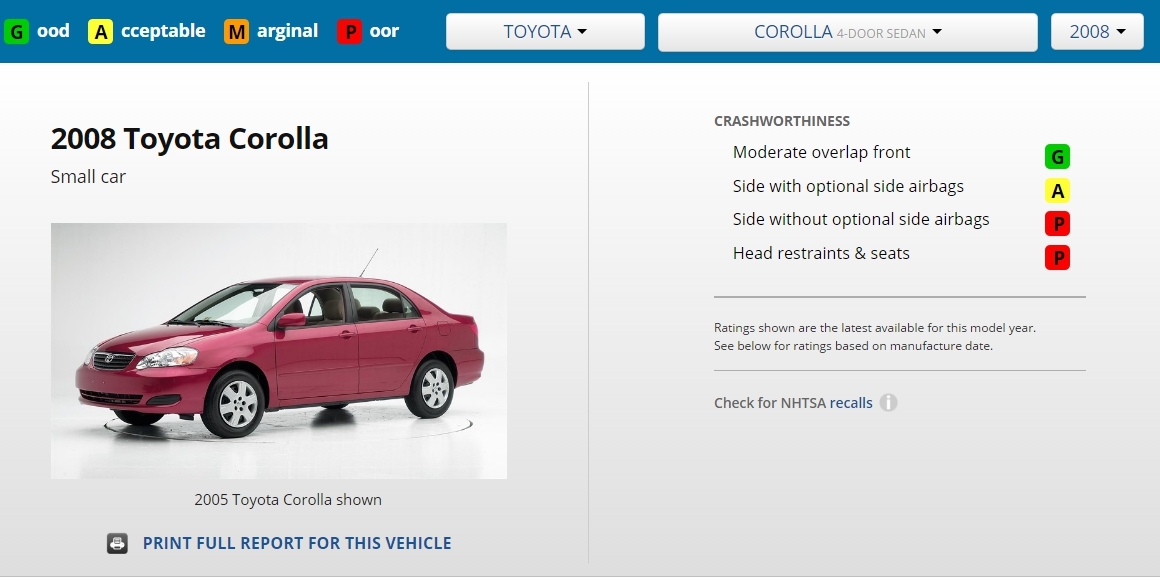
Task: Click the red P rating for Head restraints
Action: [x=1057, y=257]
